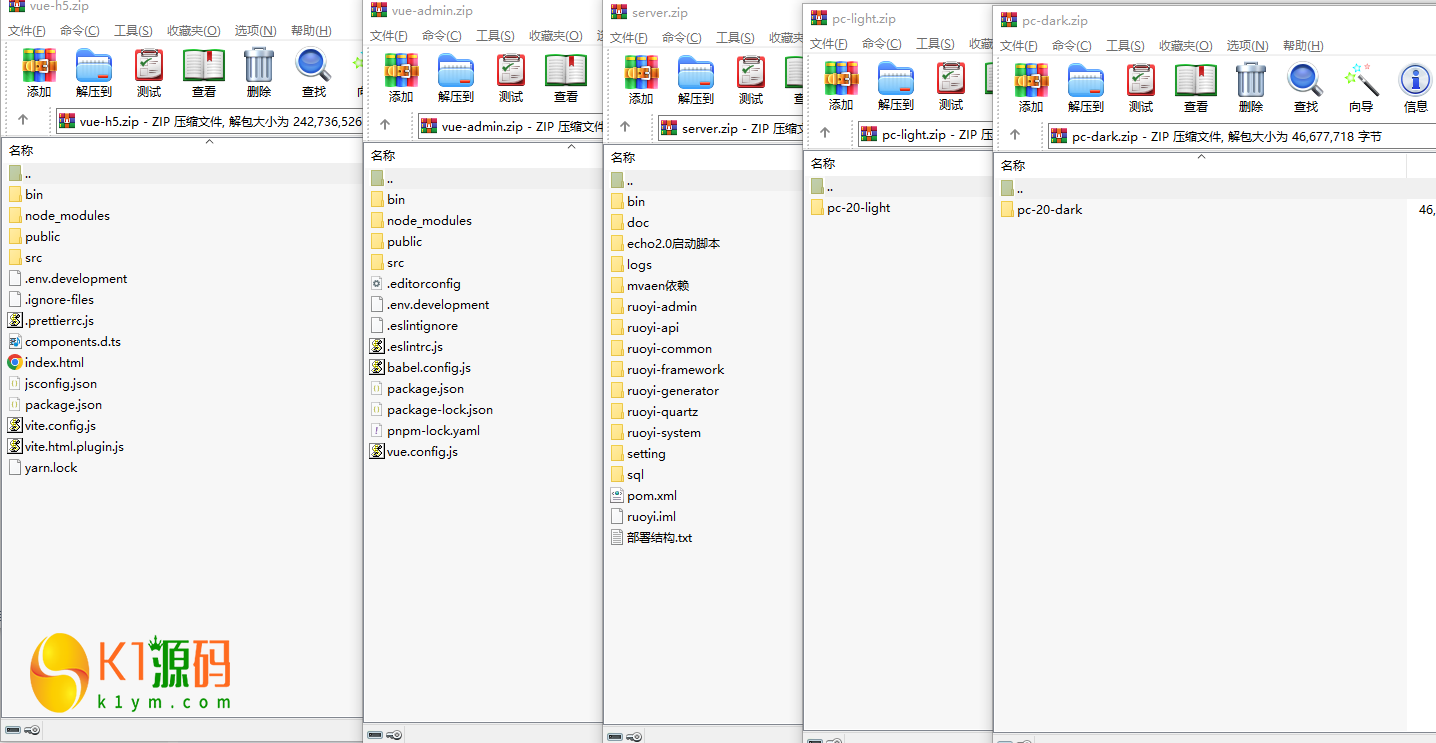The width and height of the screenshot is (1436, 743).
Task: Click the pc-dark.zip address path field
Action: coord(1239,136)
